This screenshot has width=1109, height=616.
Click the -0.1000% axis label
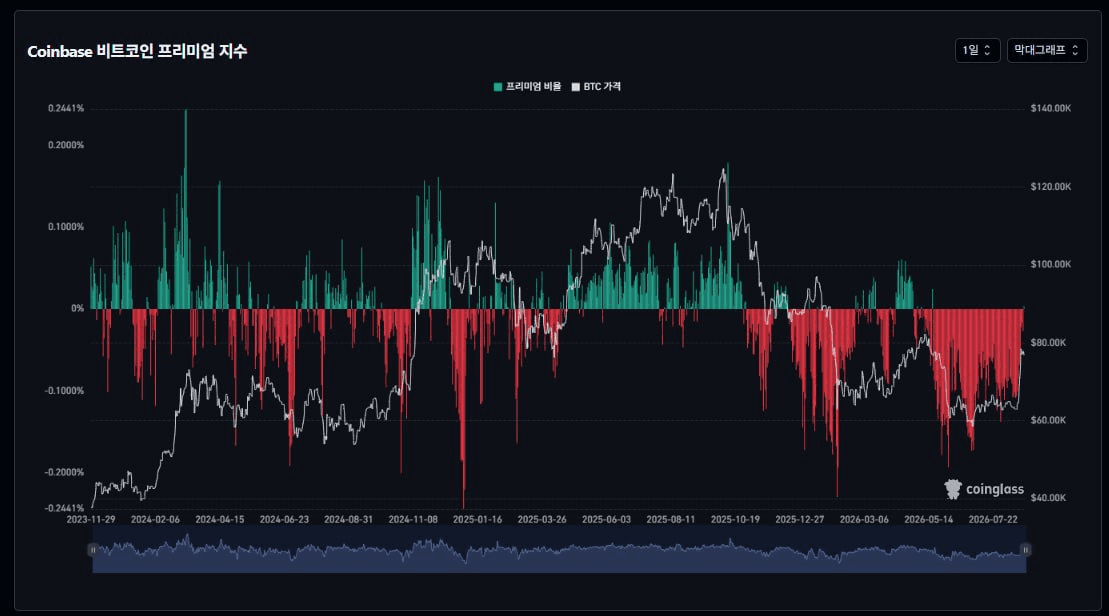pos(64,390)
